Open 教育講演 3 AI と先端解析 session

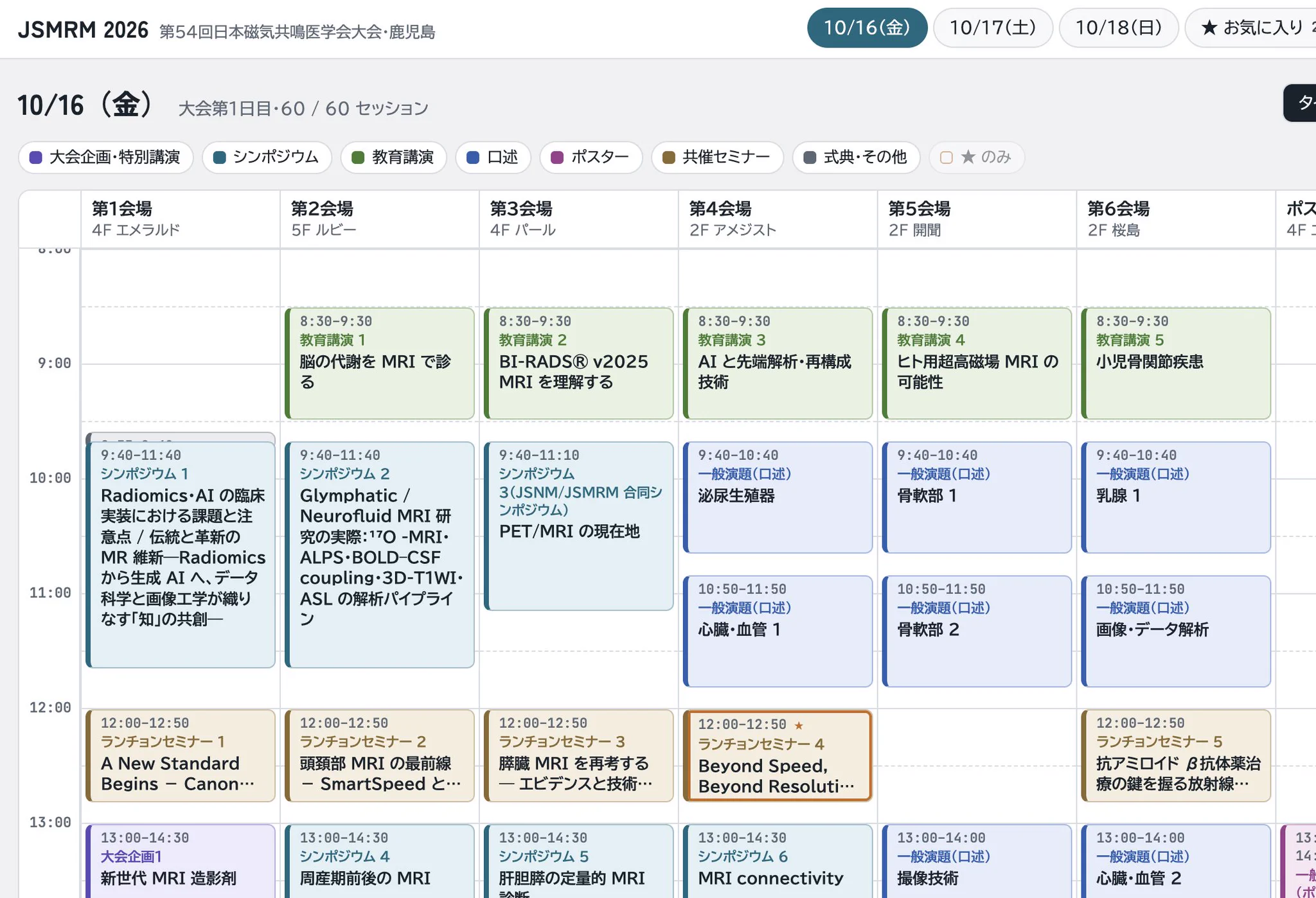[778, 364]
